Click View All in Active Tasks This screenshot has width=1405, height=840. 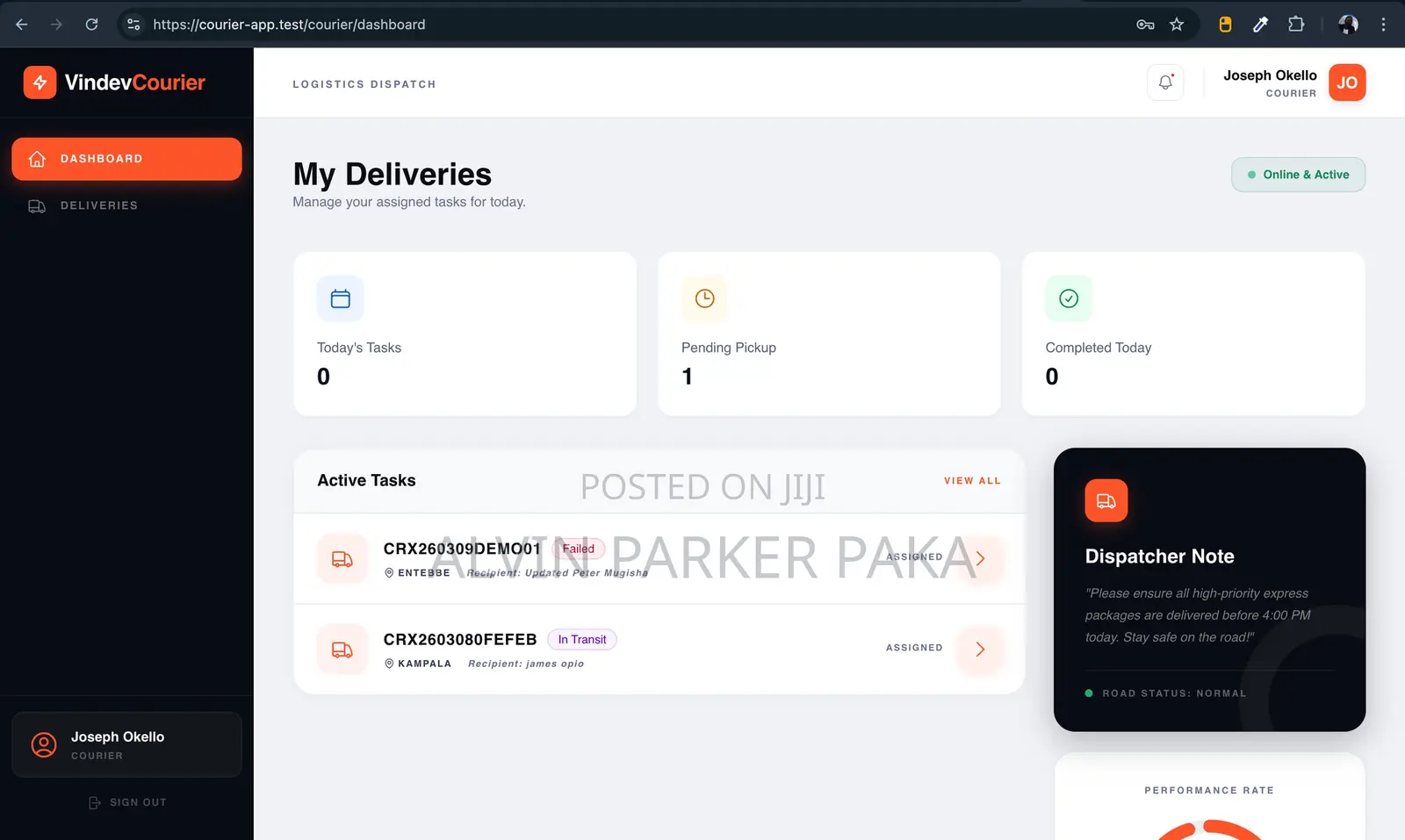[x=972, y=481]
